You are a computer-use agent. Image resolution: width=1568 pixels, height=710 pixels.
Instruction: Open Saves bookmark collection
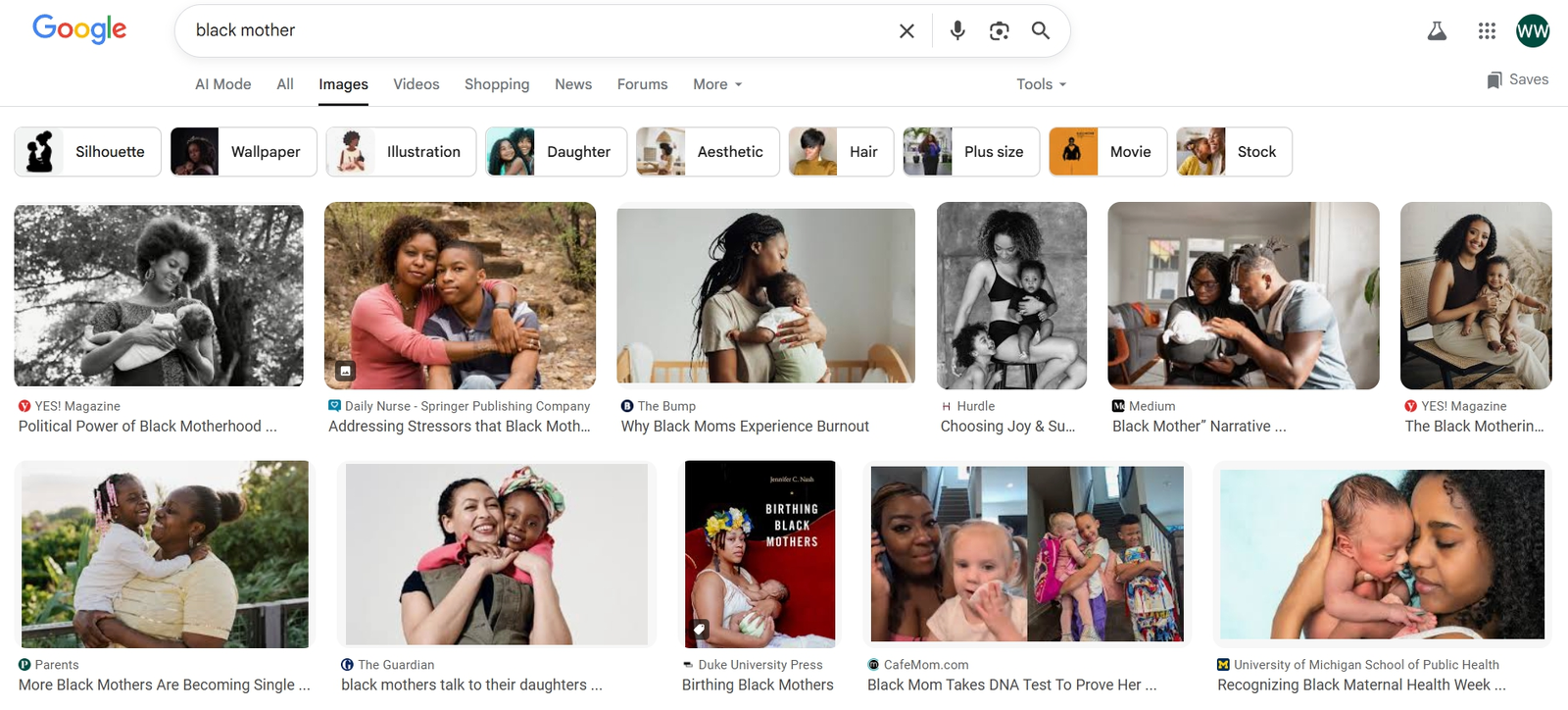click(x=1517, y=80)
